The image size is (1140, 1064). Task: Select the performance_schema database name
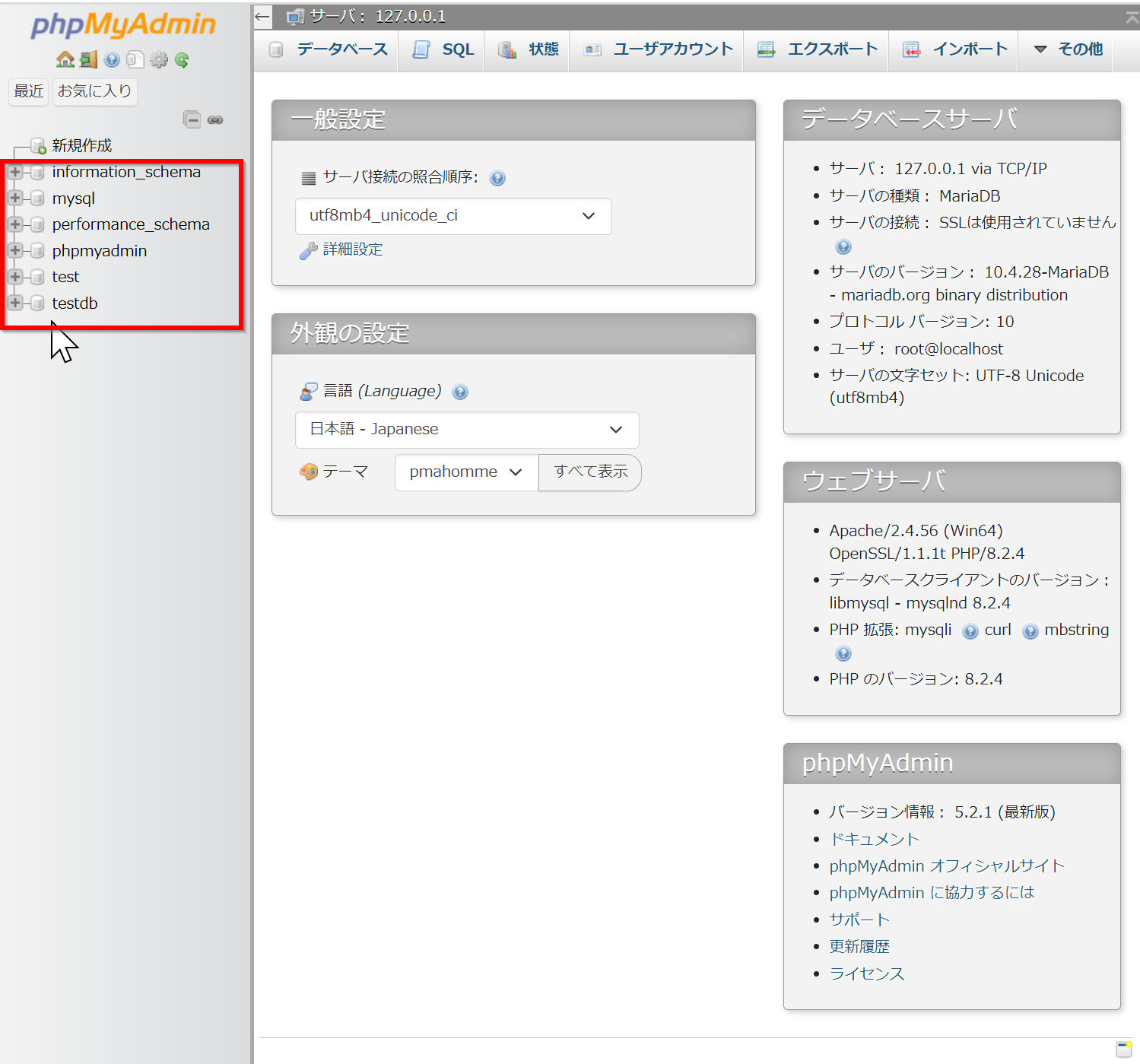click(131, 224)
